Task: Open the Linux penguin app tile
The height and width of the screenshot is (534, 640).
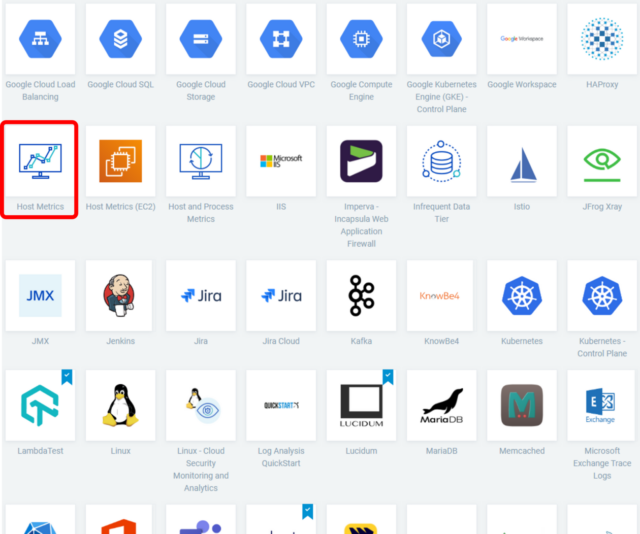Action: tap(120, 405)
